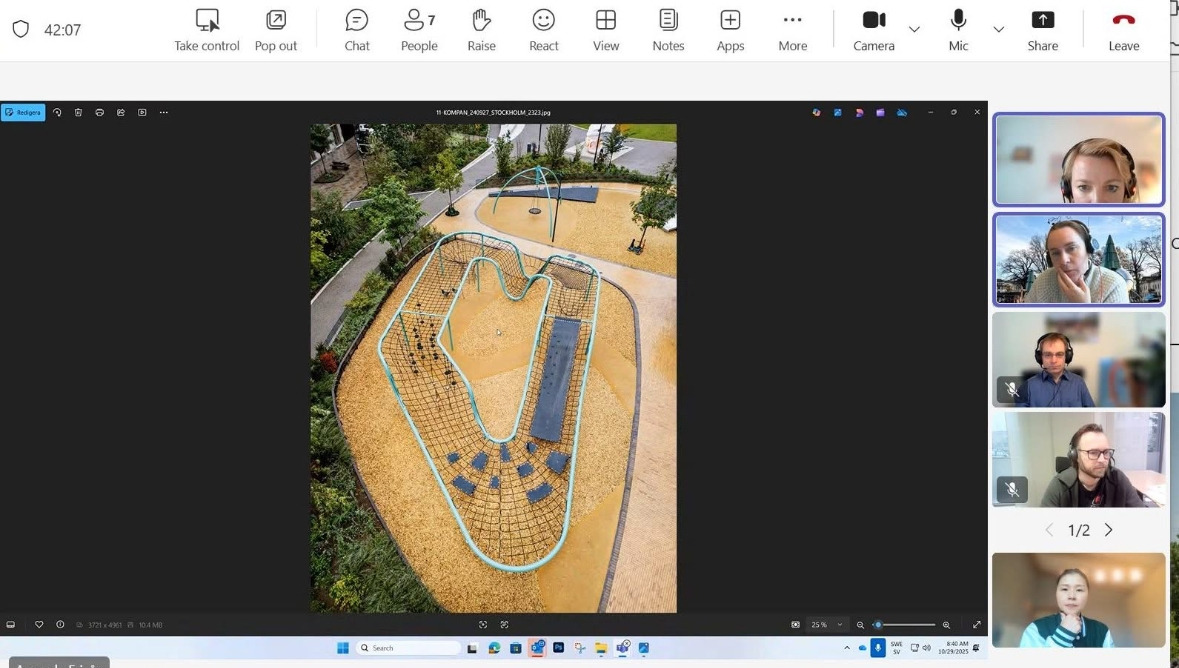Toggle the Mic mute state
The image size is (1179, 668).
(958, 30)
